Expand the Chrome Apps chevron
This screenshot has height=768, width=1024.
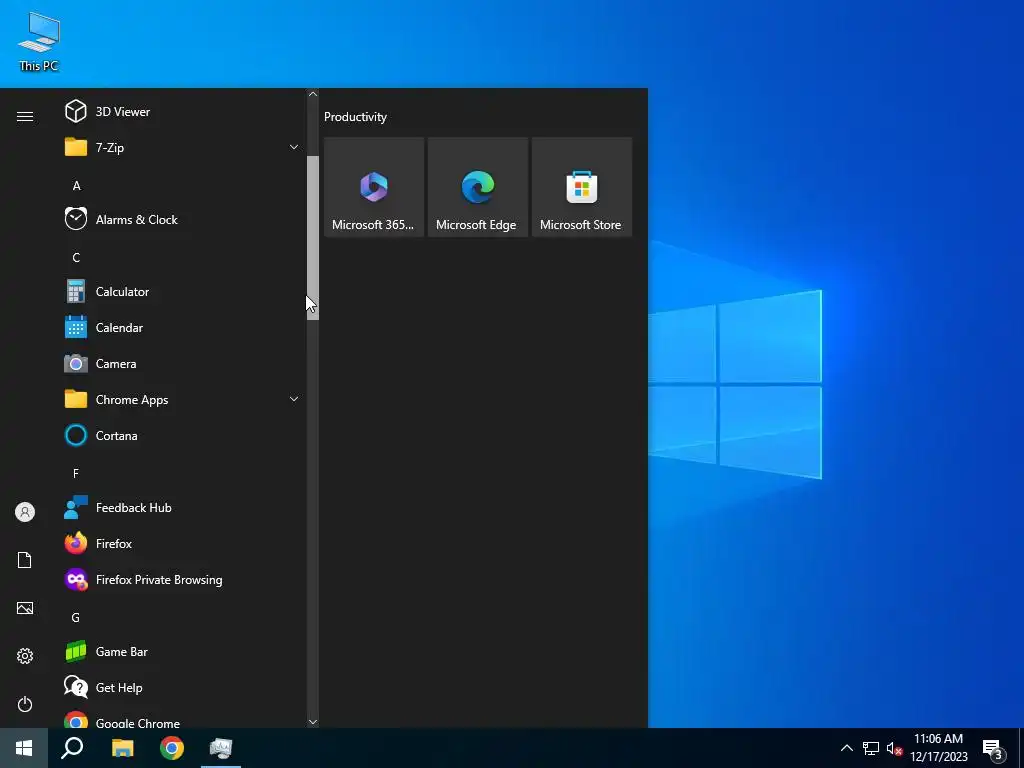coord(294,399)
